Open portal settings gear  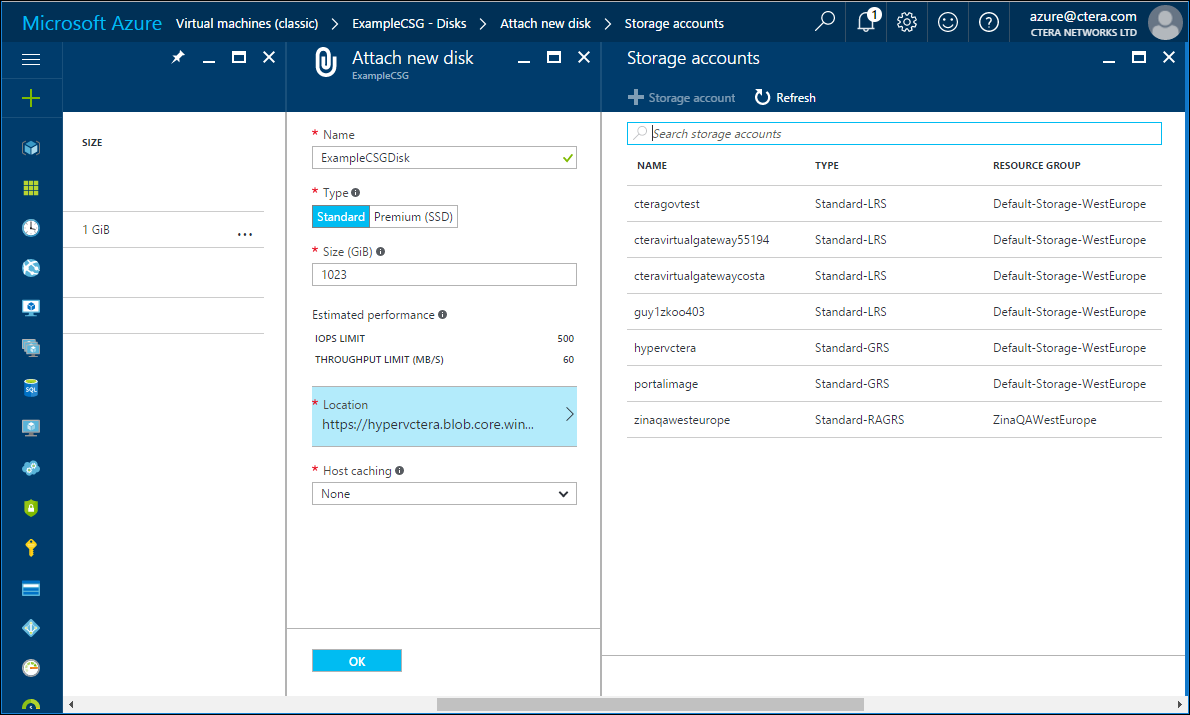point(907,22)
